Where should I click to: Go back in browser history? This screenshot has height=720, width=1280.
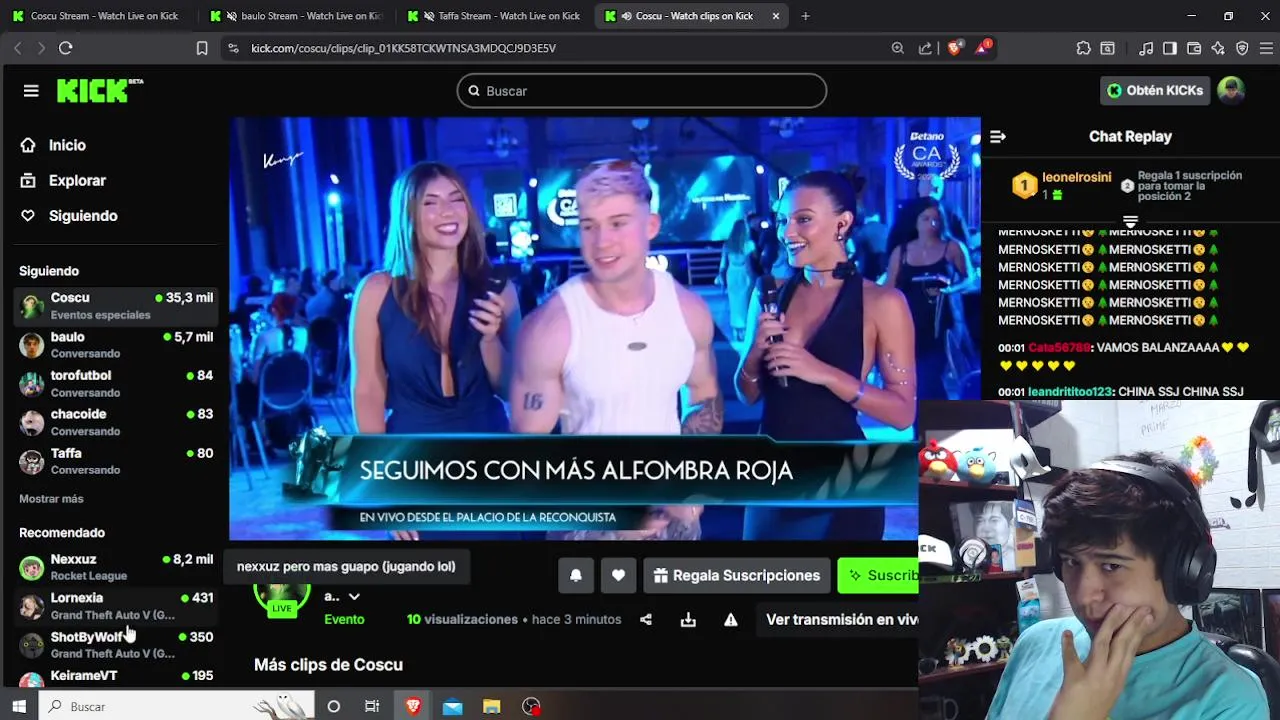pos(17,48)
